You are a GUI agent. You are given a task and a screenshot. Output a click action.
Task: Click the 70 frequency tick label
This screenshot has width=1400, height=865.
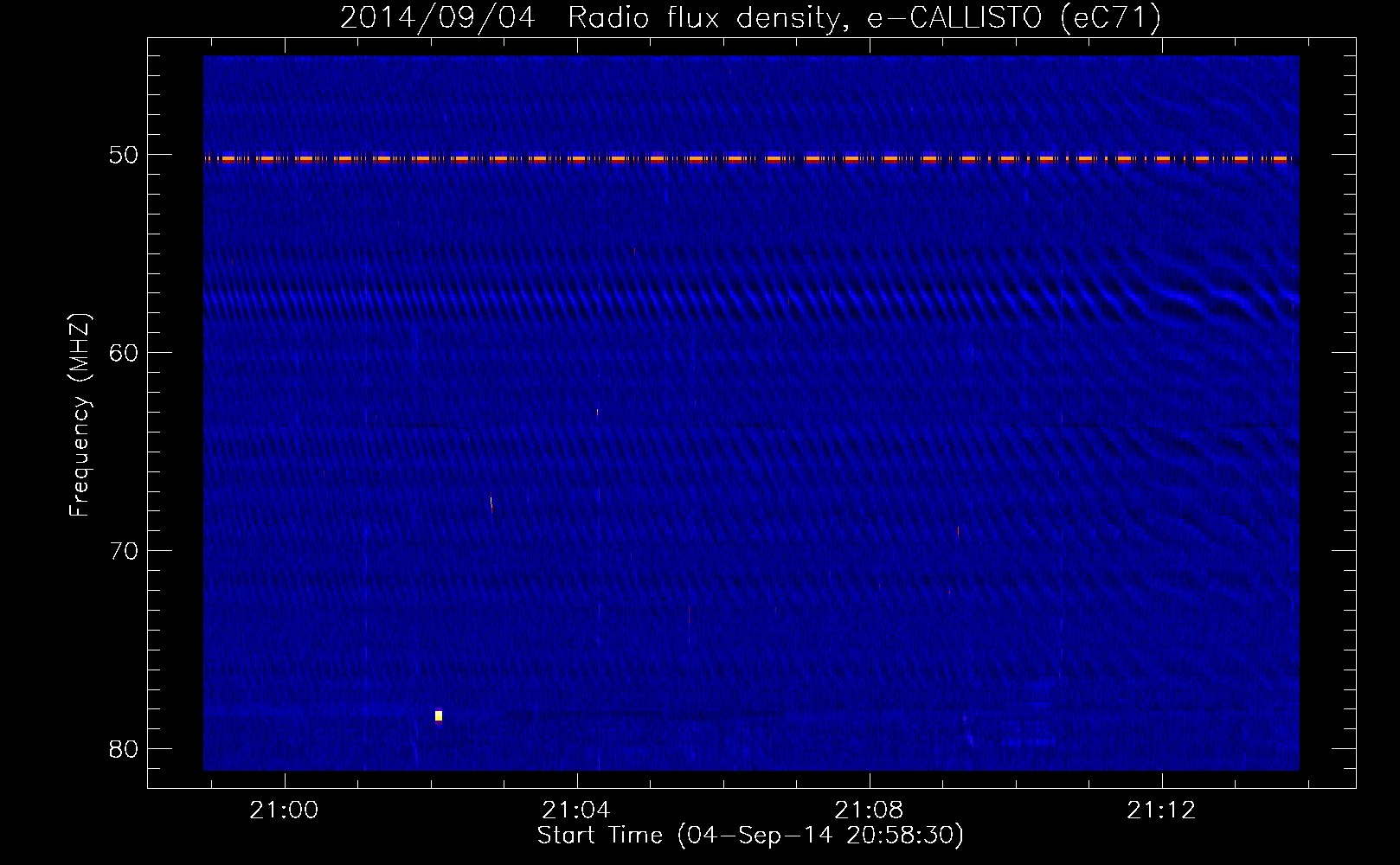123,551
